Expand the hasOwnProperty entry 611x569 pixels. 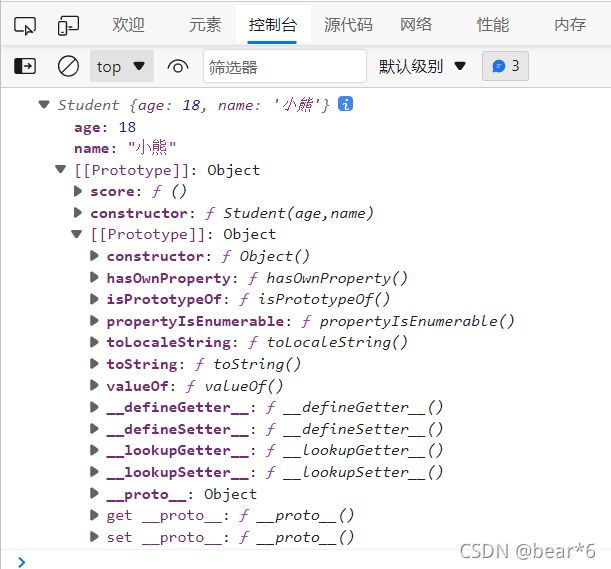[x=94, y=278]
